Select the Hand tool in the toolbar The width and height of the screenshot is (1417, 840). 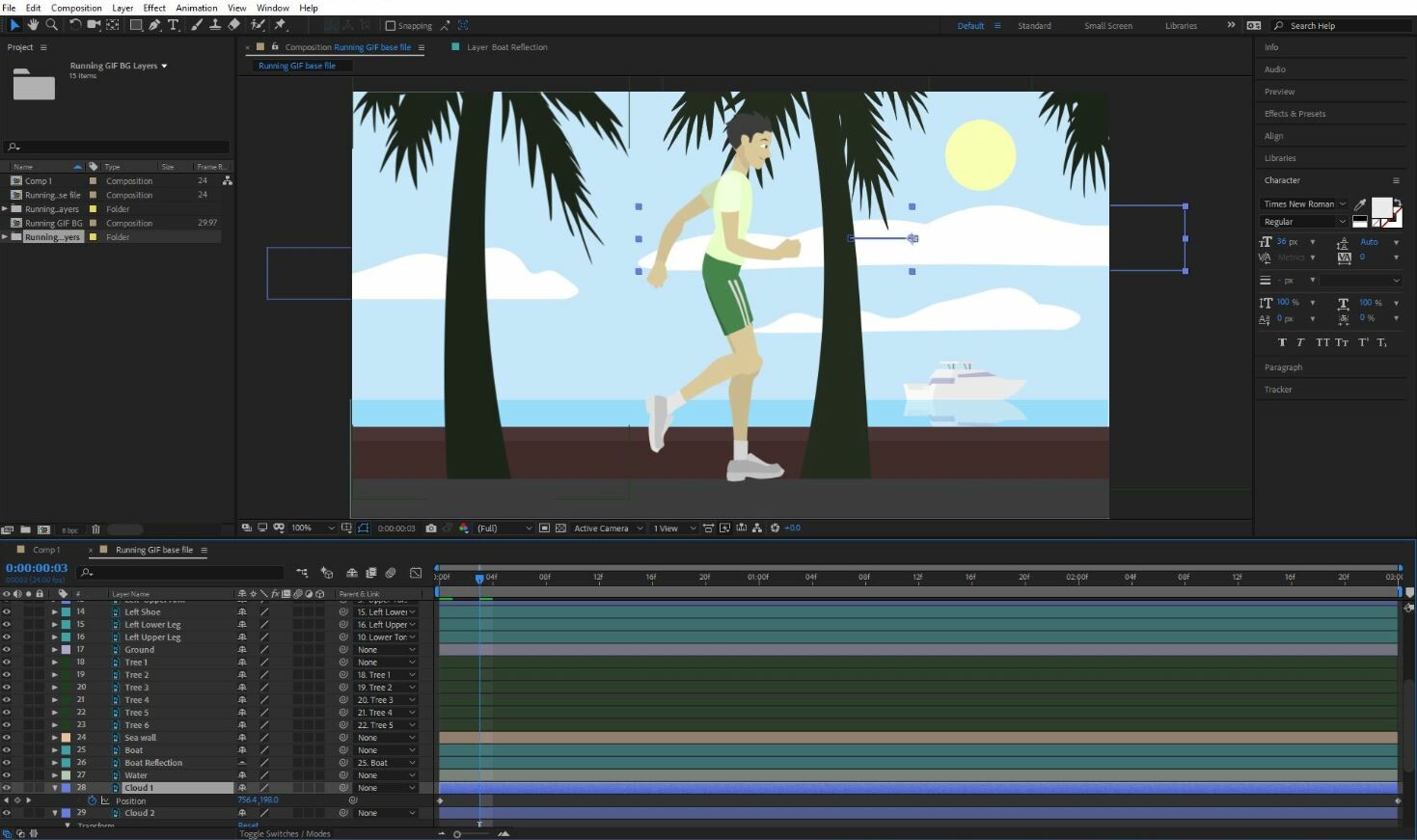pyautogui.click(x=33, y=25)
